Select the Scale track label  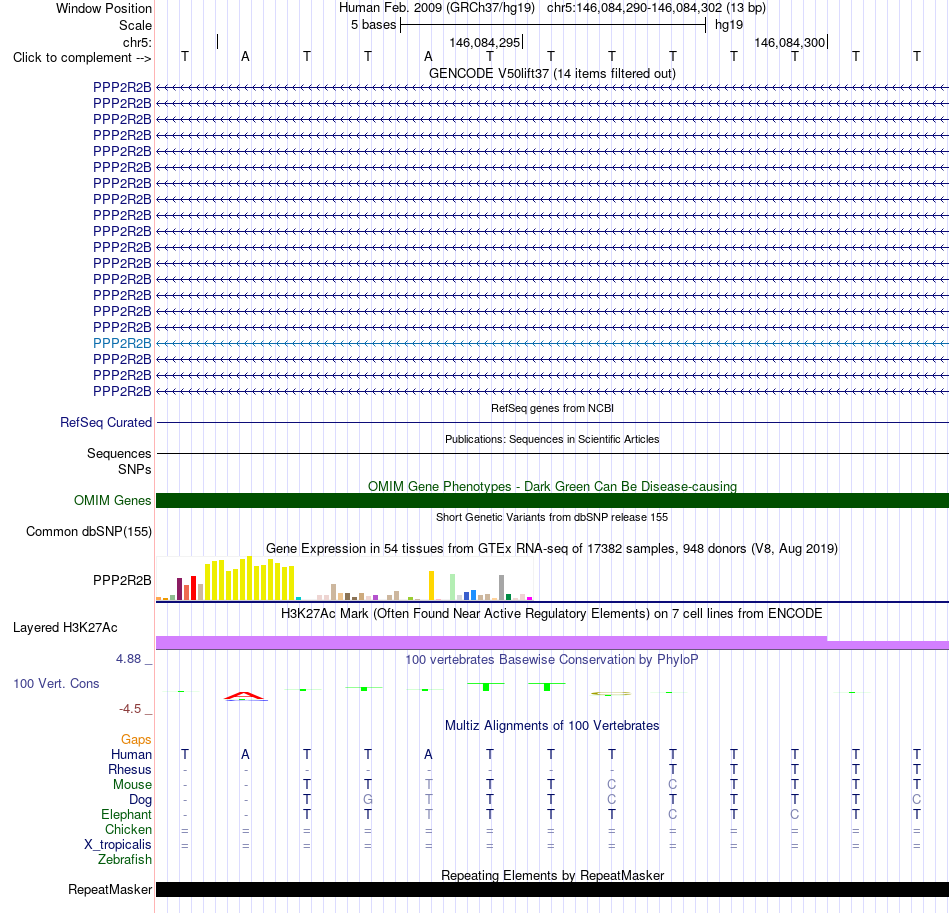coord(135,25)
